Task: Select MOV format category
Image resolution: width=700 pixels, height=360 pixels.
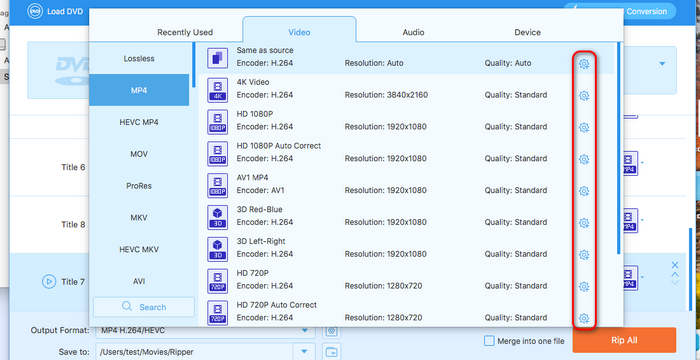Action: [x=139, y=154]
